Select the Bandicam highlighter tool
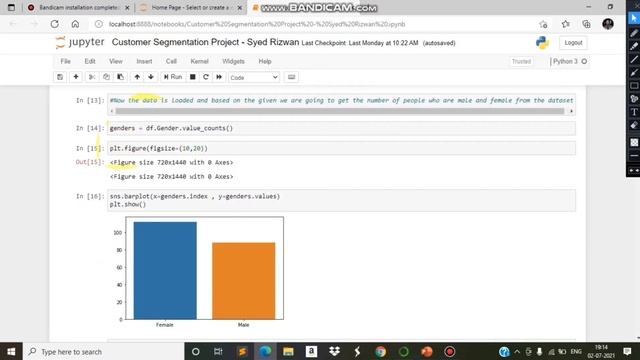The height and width of the screenshot is (360, 640). [634, 46]
